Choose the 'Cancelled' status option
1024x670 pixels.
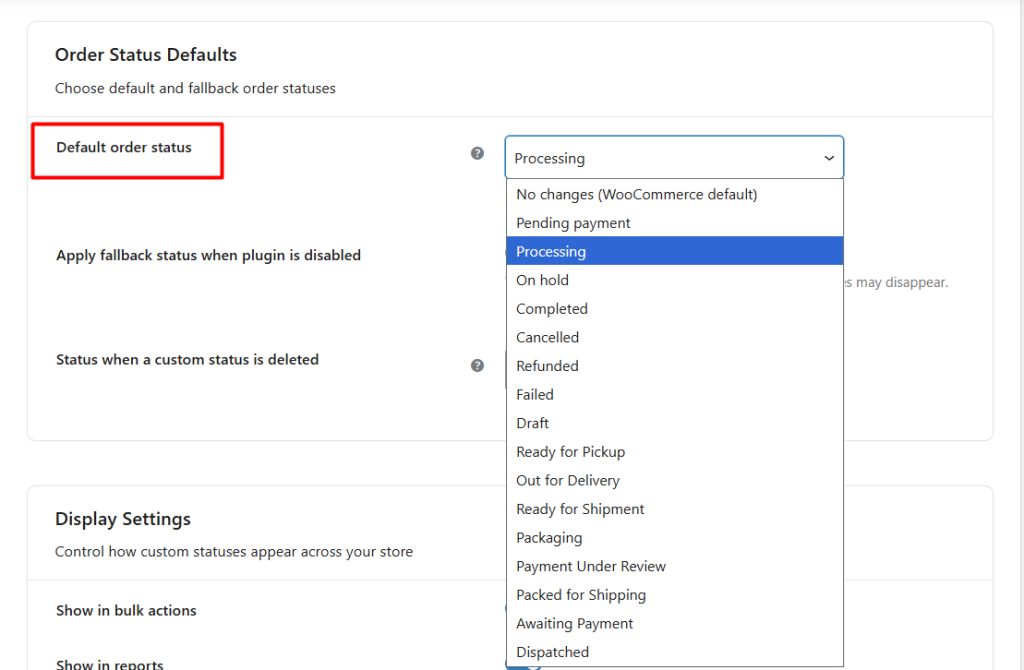click(547, 338)
